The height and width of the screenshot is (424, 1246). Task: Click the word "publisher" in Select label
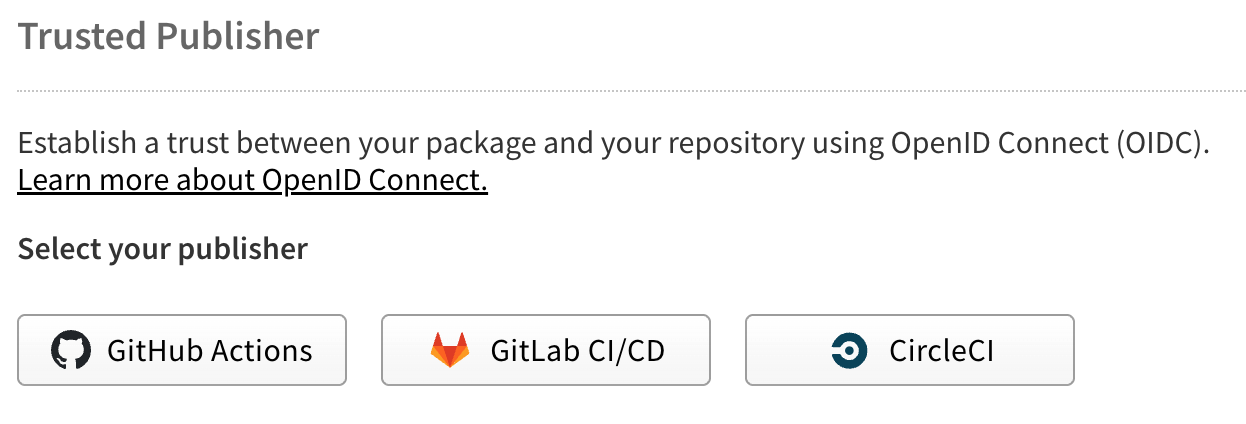click(243, 249)
